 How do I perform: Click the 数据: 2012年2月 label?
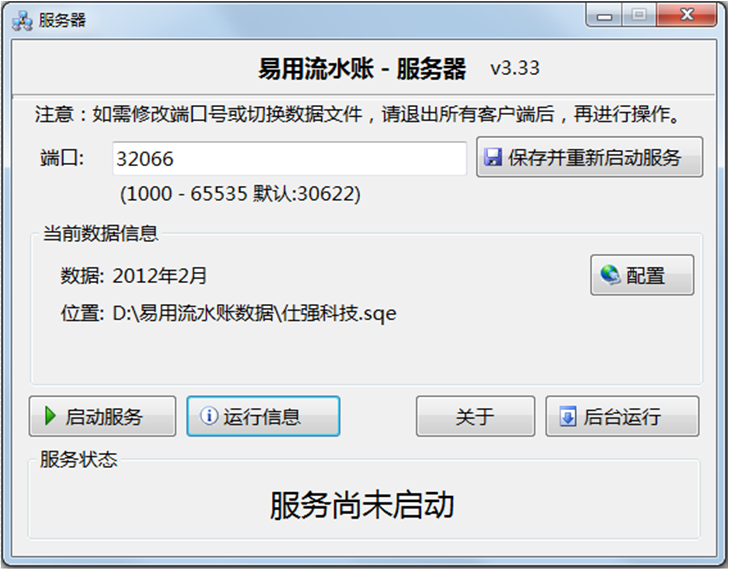point(133,276)
